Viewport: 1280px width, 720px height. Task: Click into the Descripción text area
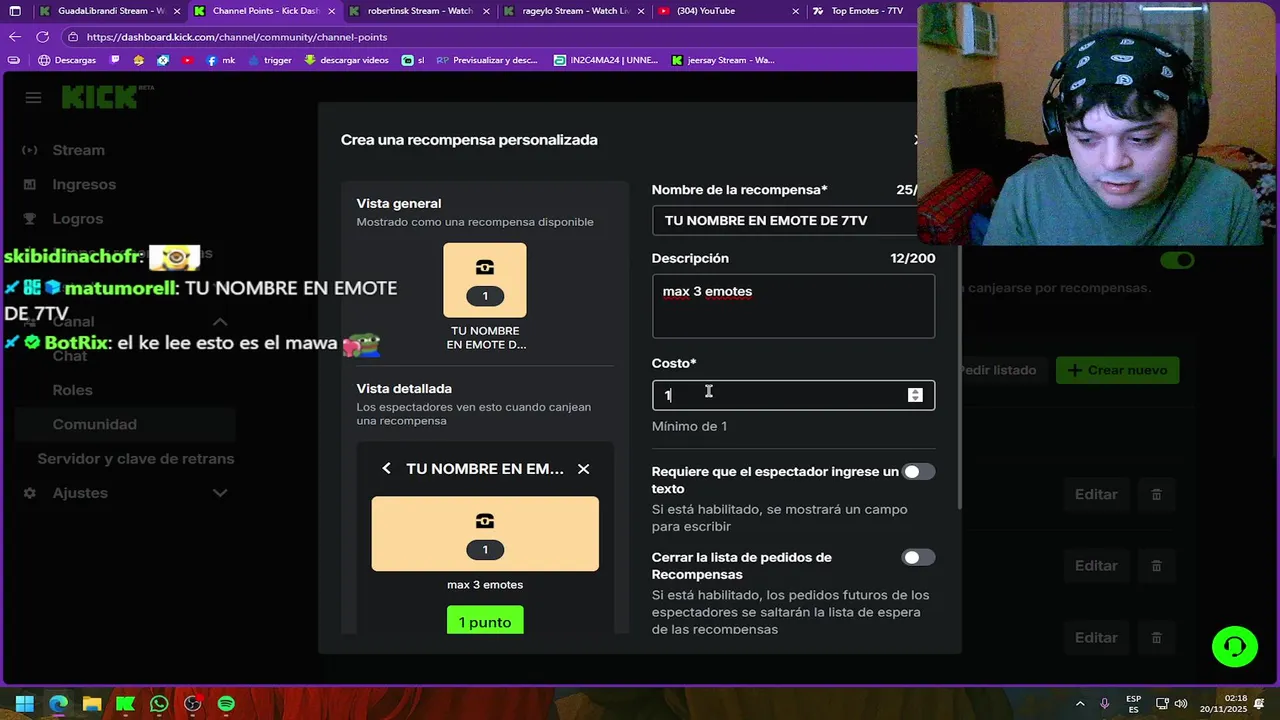(x=793, y=306)
